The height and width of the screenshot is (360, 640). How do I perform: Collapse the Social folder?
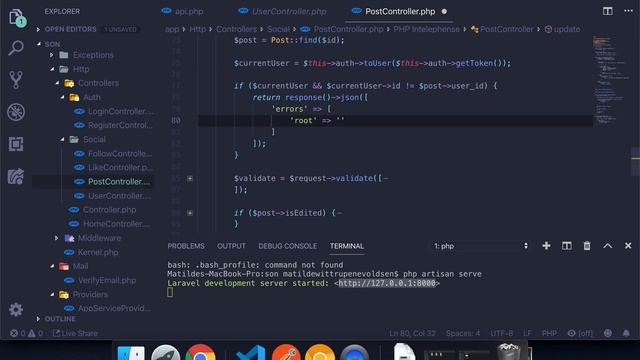62,139
